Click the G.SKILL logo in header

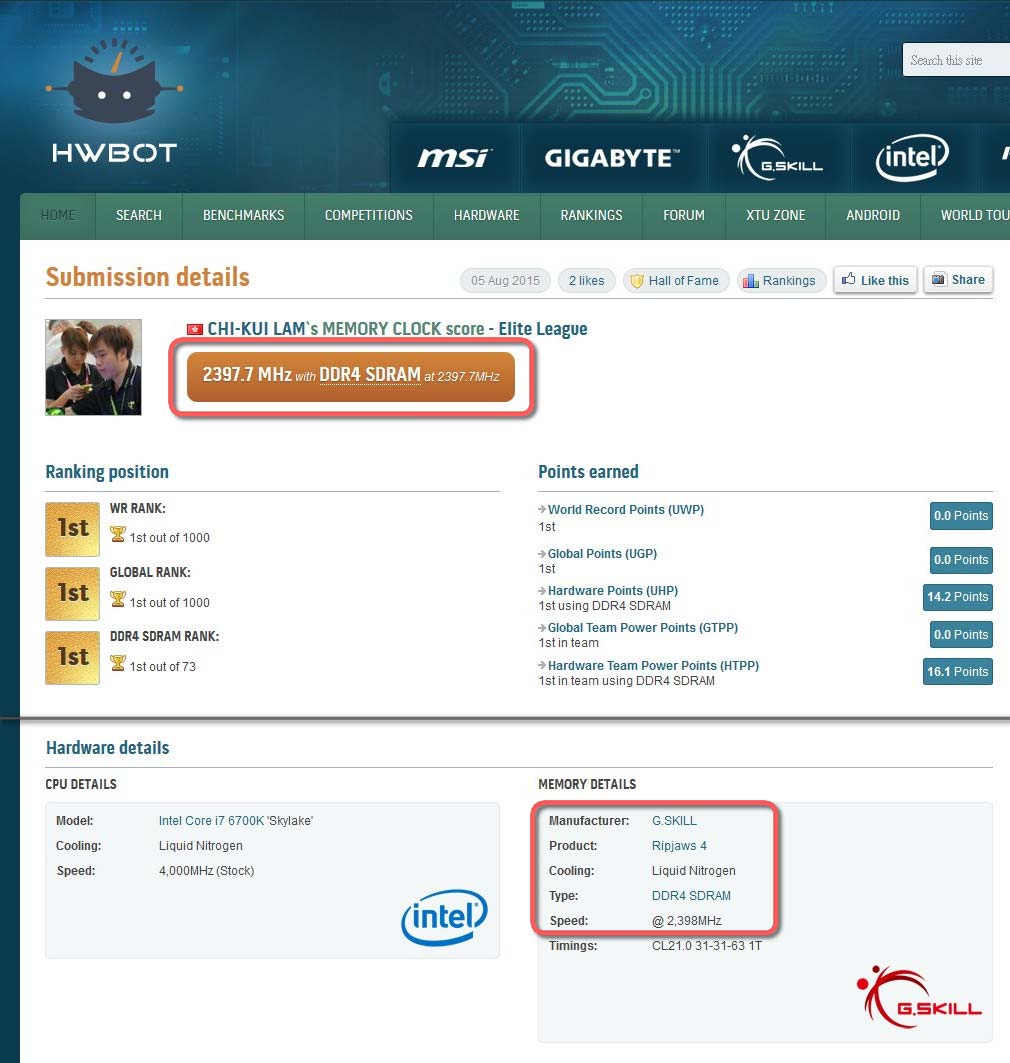pyautogui.click(x=777, y=158)
